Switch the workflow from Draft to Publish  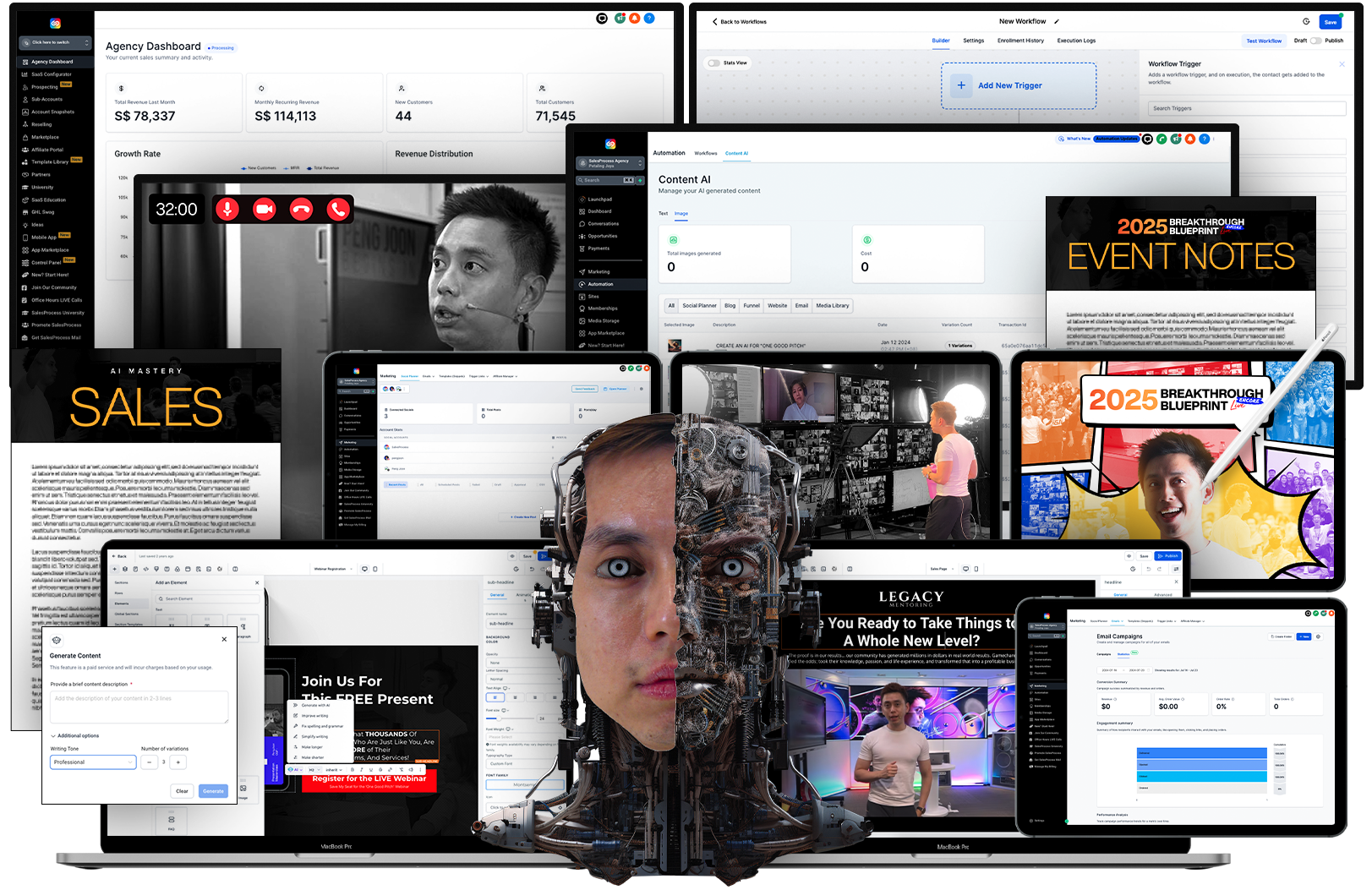pyautogui.click(x=1315, y=41)
